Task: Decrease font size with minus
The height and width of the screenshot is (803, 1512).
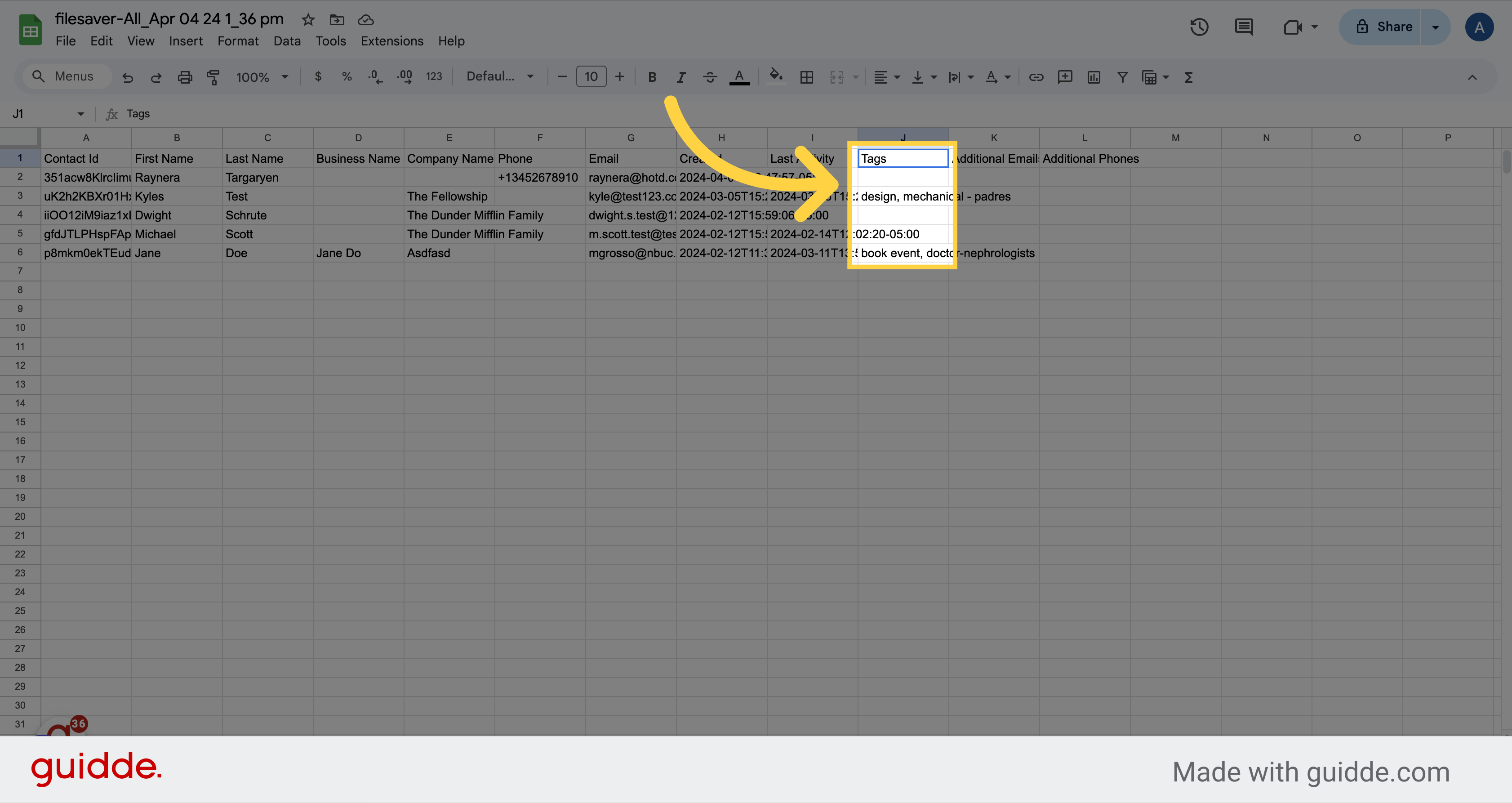Action: (562, 77)
